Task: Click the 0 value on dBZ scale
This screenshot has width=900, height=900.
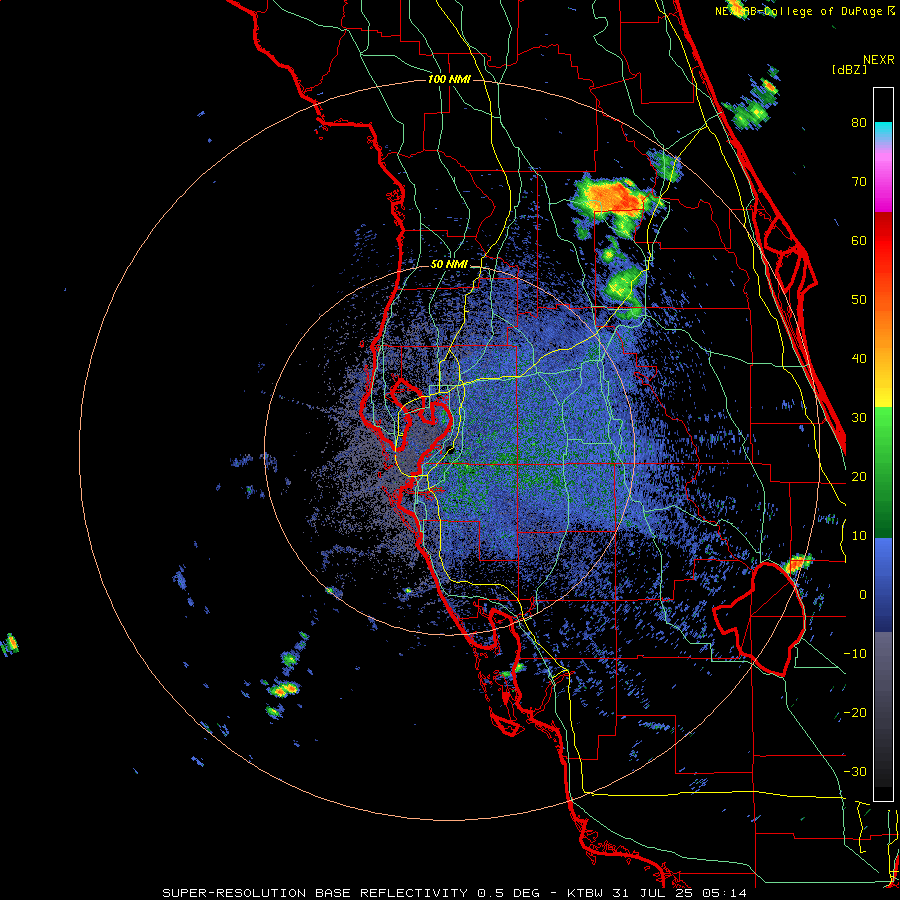Action: point(863,595)
